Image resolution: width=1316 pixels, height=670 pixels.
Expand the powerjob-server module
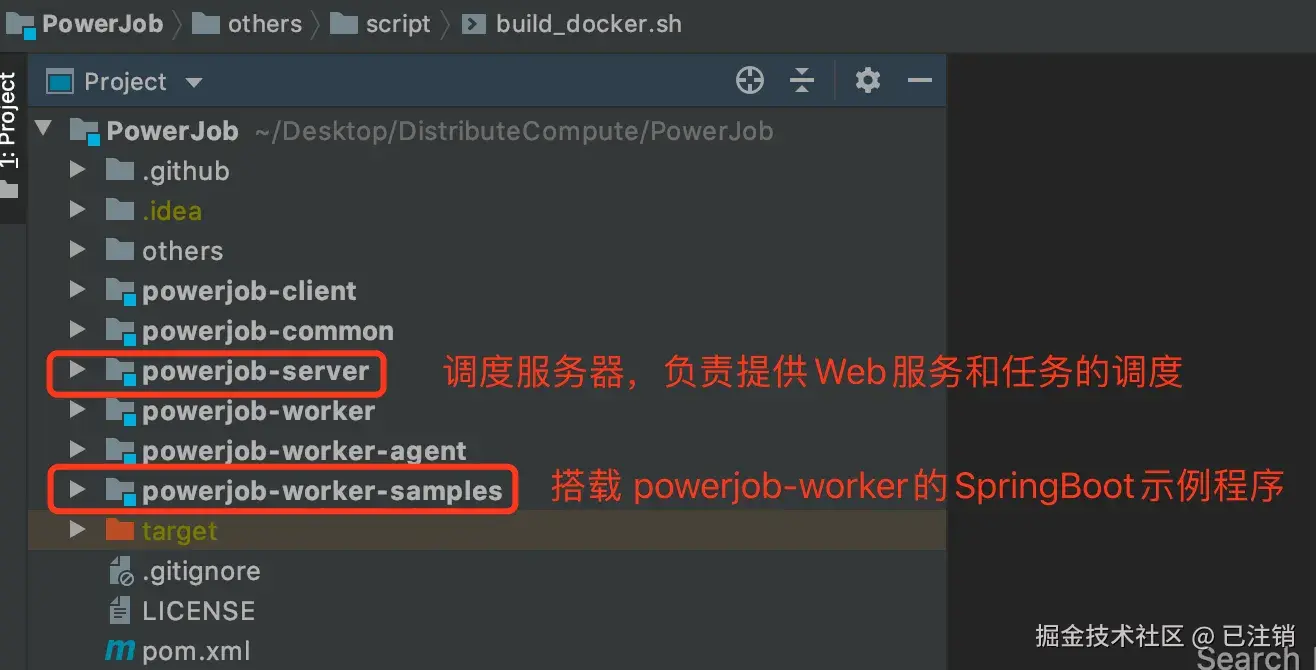pyautogui.click(x=77, y=371)
